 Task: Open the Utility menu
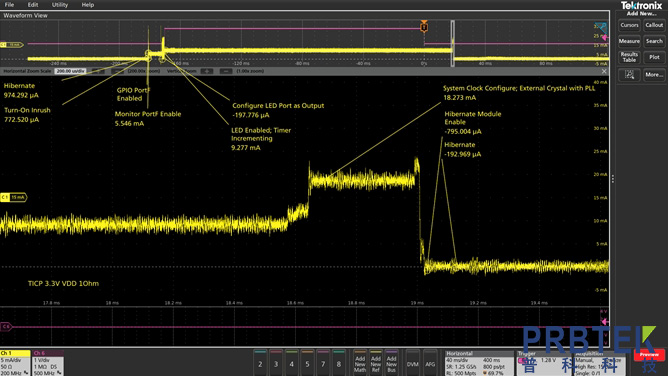[60, 5]
